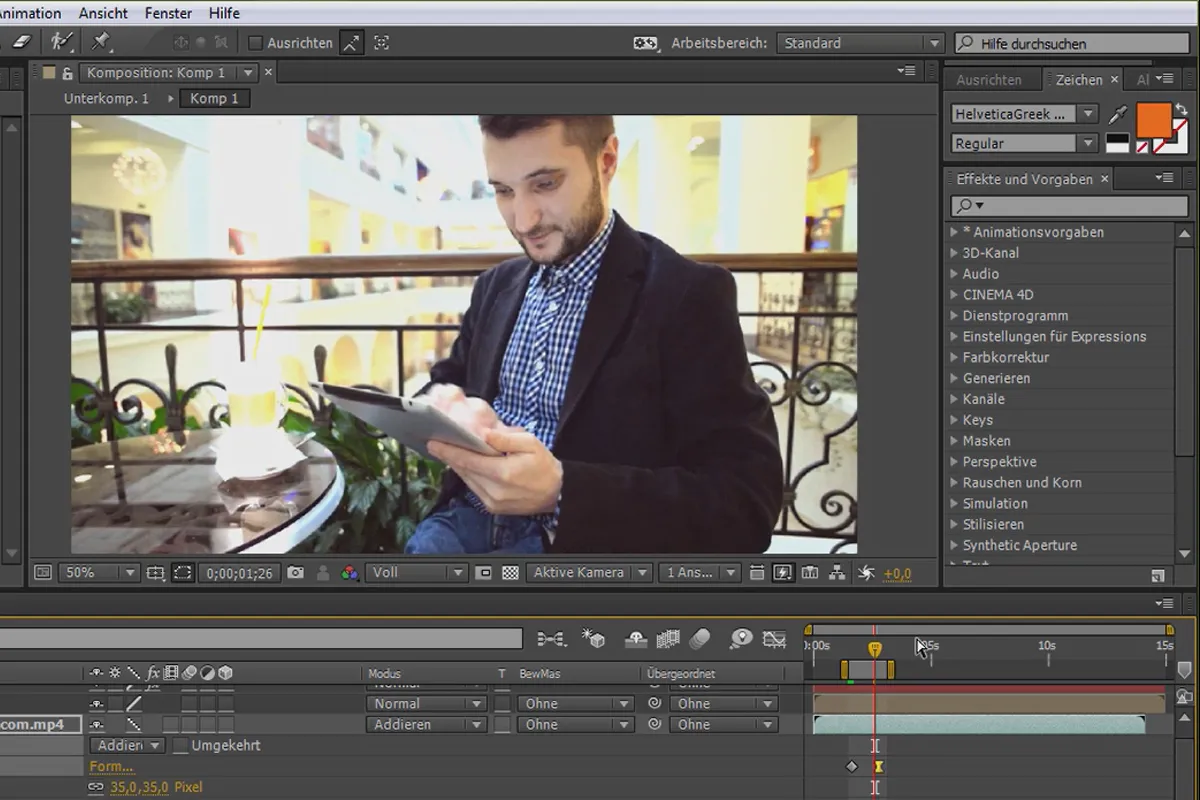
Task: Toggle hide shy layers switch in timeline
Action: tap(635, 638)
